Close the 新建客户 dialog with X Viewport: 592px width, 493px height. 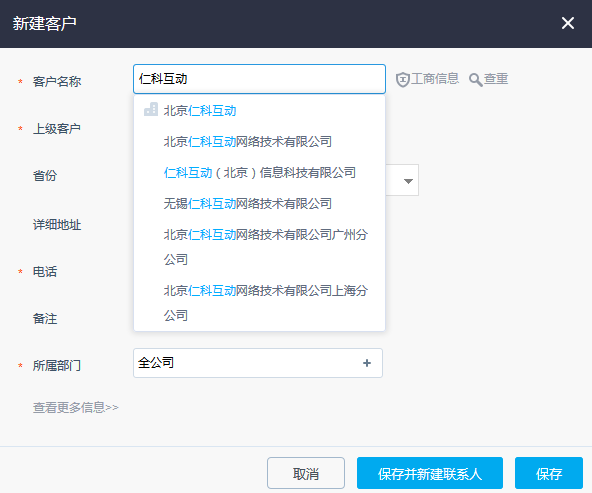pyautogui.click(x=567, y=23)
